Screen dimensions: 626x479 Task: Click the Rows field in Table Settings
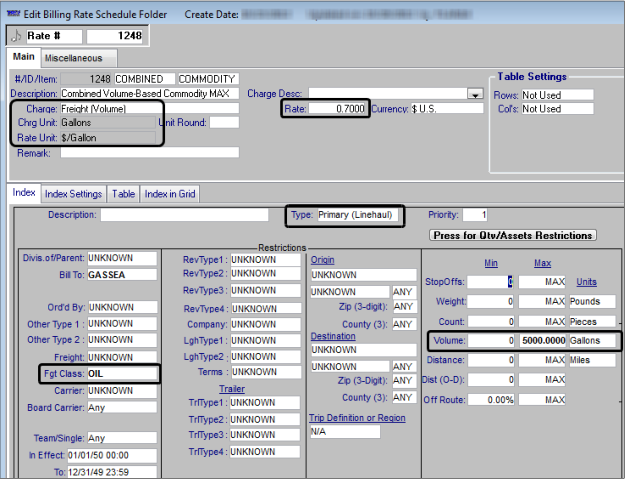coord(557,95)
